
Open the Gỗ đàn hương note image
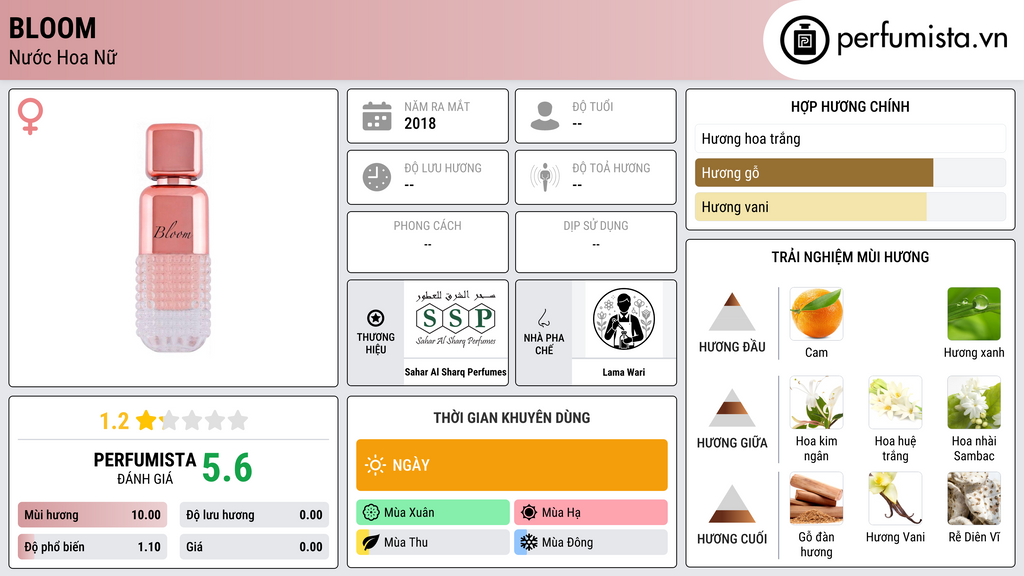pyautogui.click(x=816, y=498)
